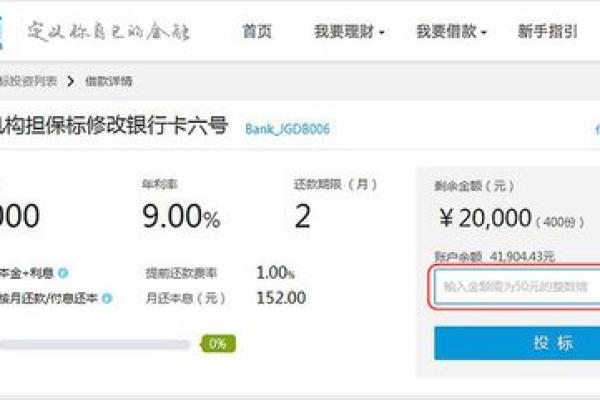Viewport: 600px width, 400px height.
Task: Open the 首页 navigation item
Action: click(x=257, y=31)
